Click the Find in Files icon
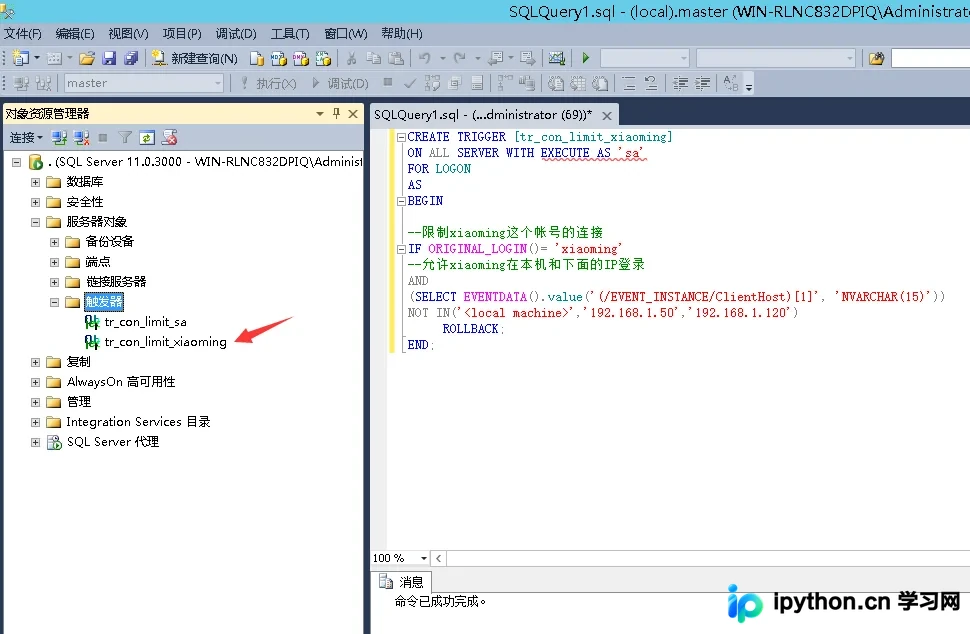 (x=876, y=58)
